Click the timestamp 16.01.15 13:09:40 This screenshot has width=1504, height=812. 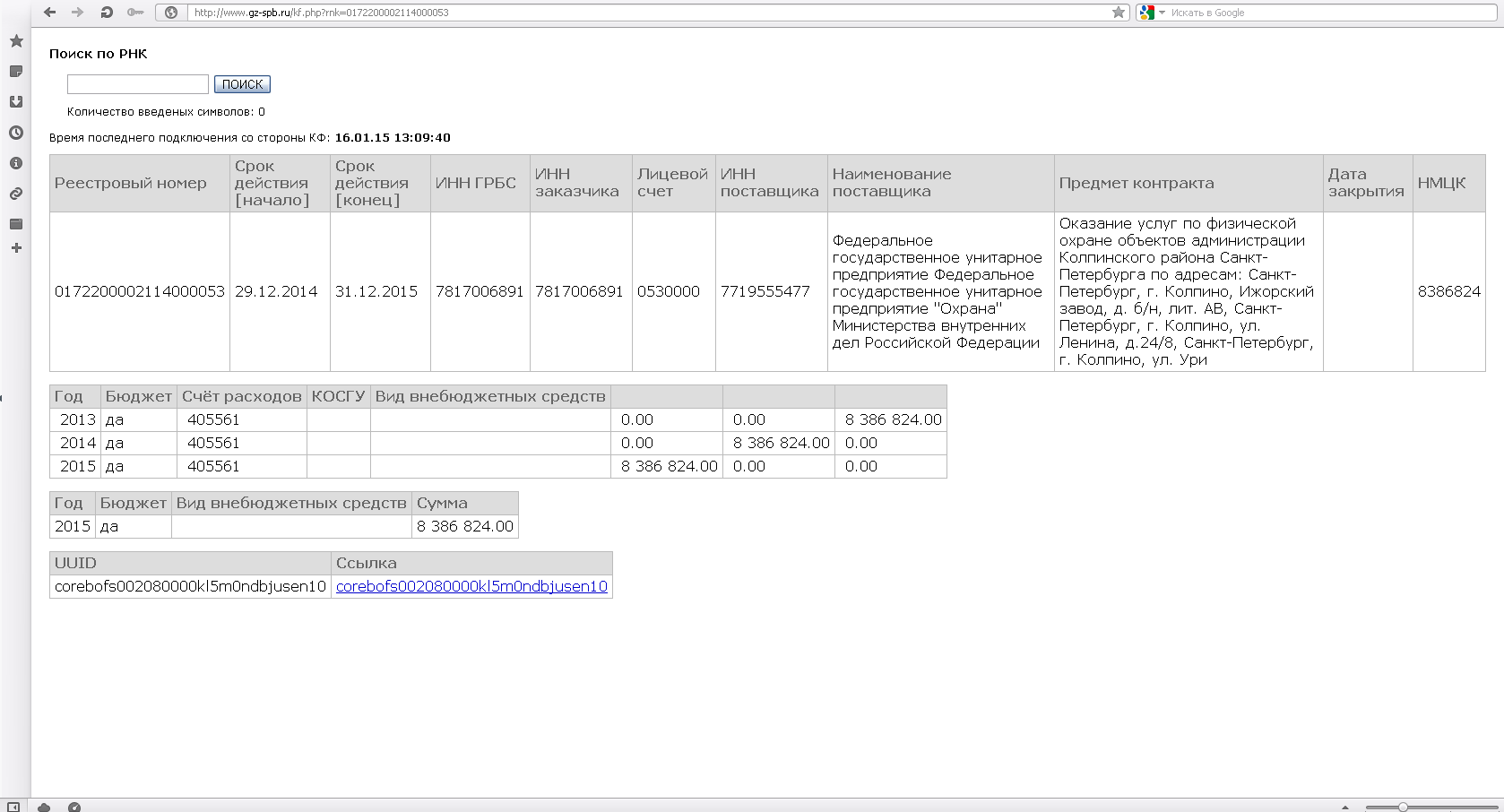click(x=393, y=138)
